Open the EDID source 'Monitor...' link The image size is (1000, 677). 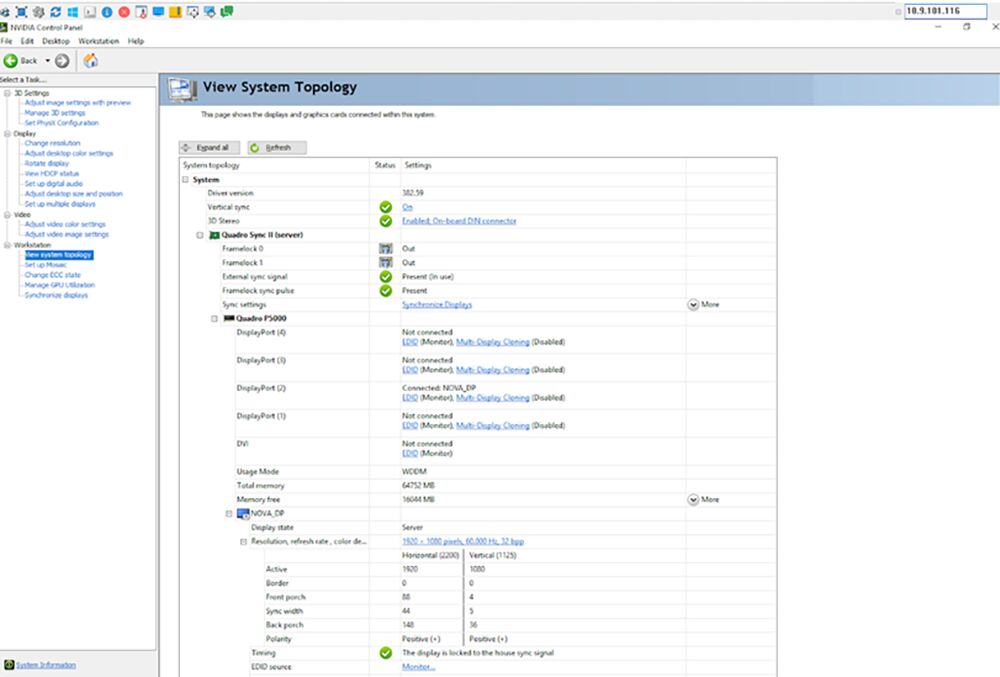click(418, 667)
